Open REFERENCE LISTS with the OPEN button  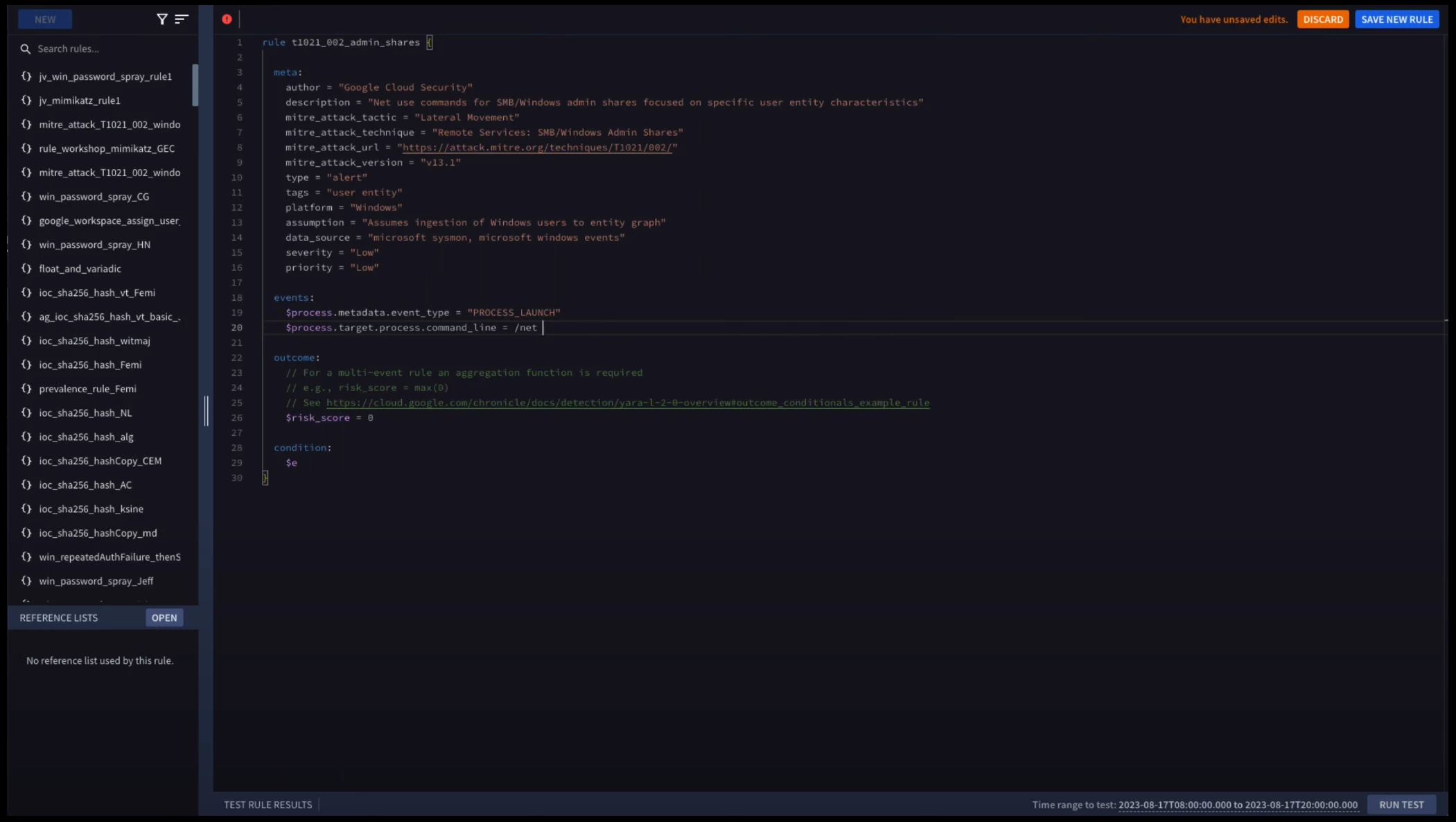pos(164,618)
